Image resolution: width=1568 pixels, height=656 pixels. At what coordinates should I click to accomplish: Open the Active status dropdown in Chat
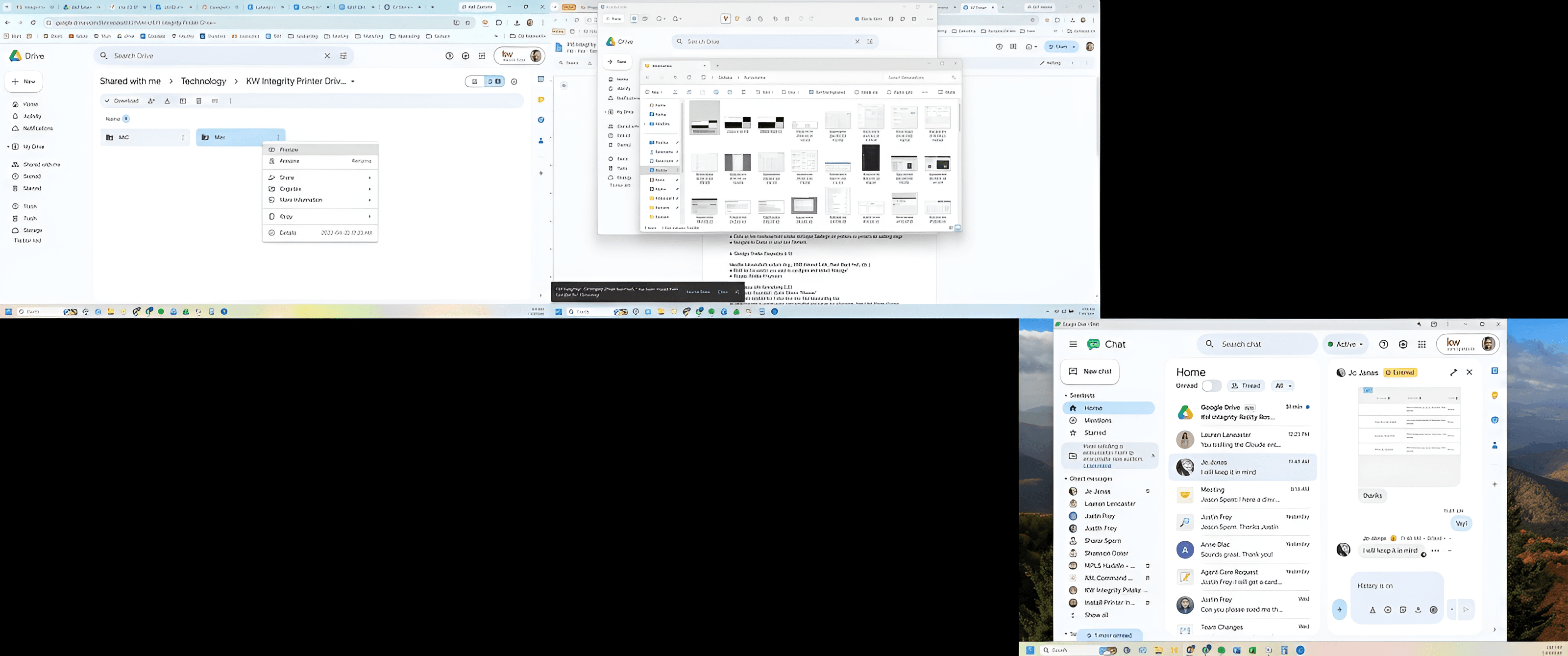tap(1345, 344)
